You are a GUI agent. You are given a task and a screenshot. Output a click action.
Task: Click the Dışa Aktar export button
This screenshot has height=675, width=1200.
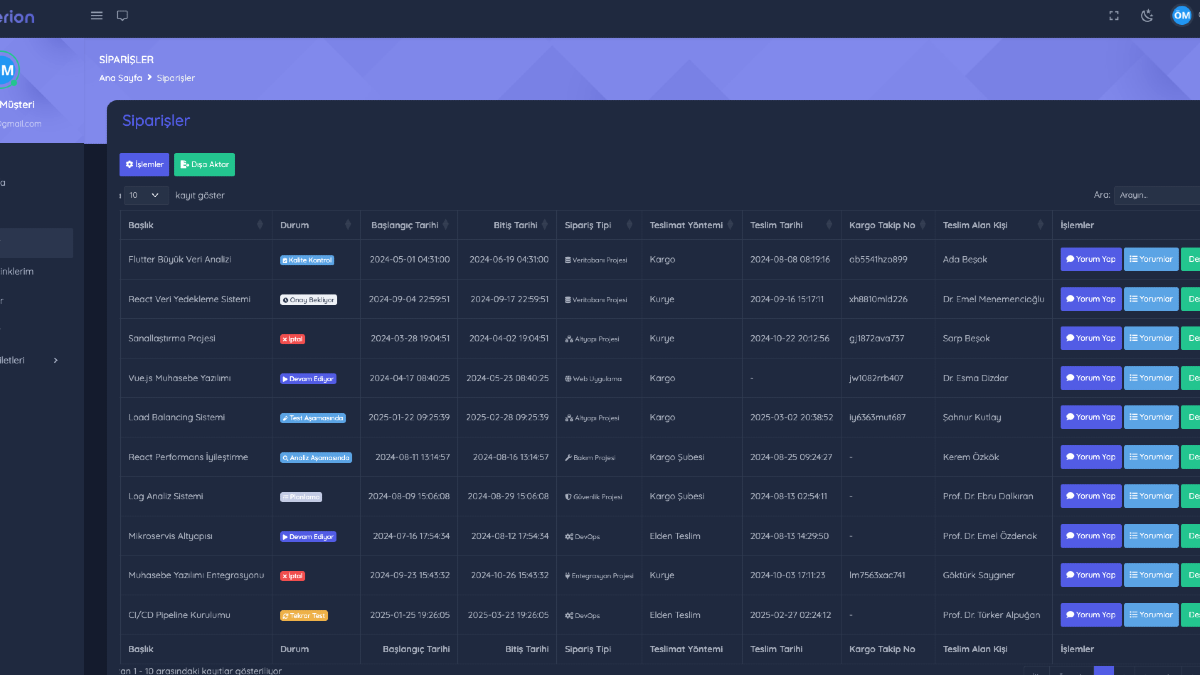204,164
